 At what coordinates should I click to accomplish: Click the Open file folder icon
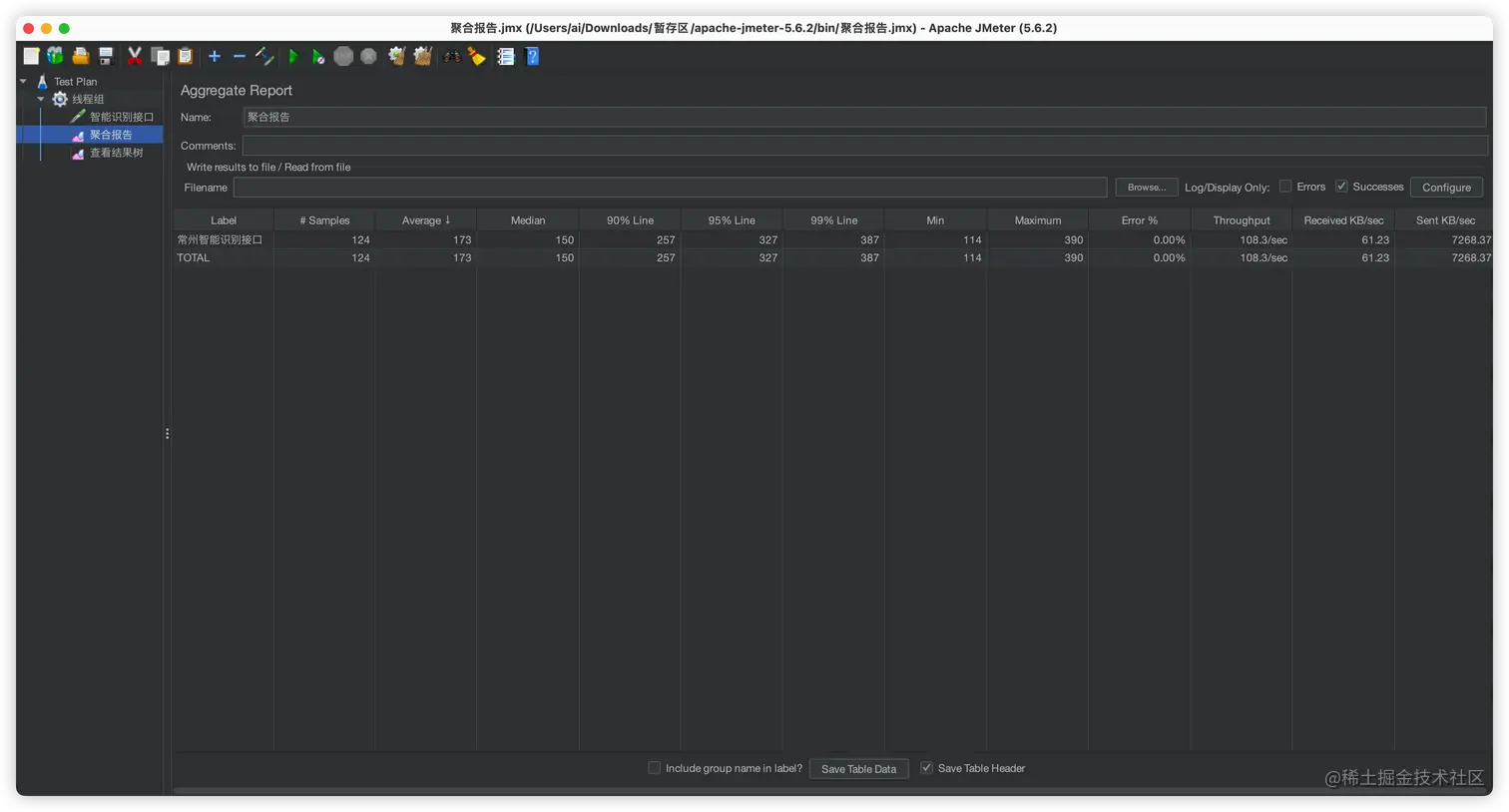click(81, 57)
